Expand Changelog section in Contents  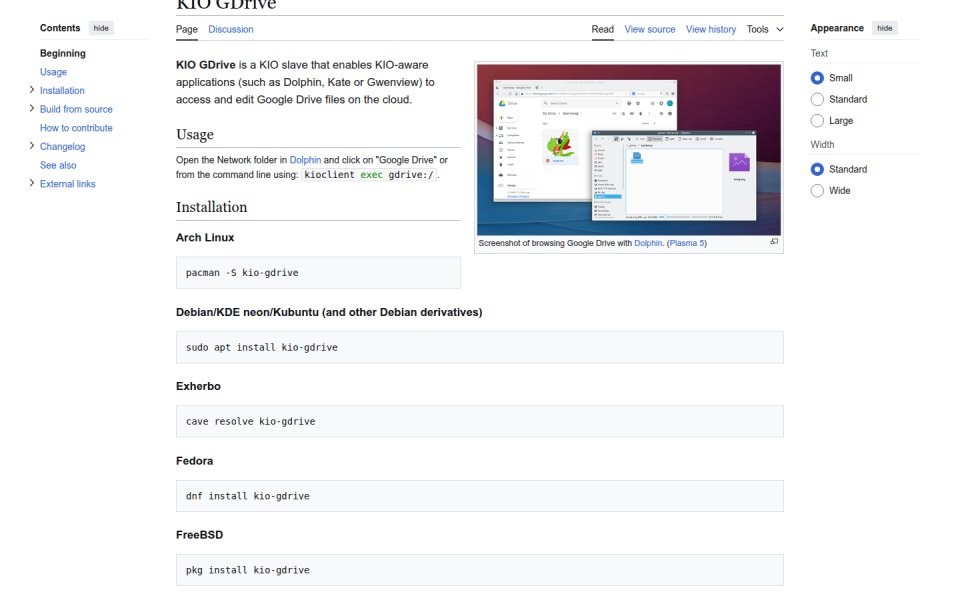coord(32,146)
